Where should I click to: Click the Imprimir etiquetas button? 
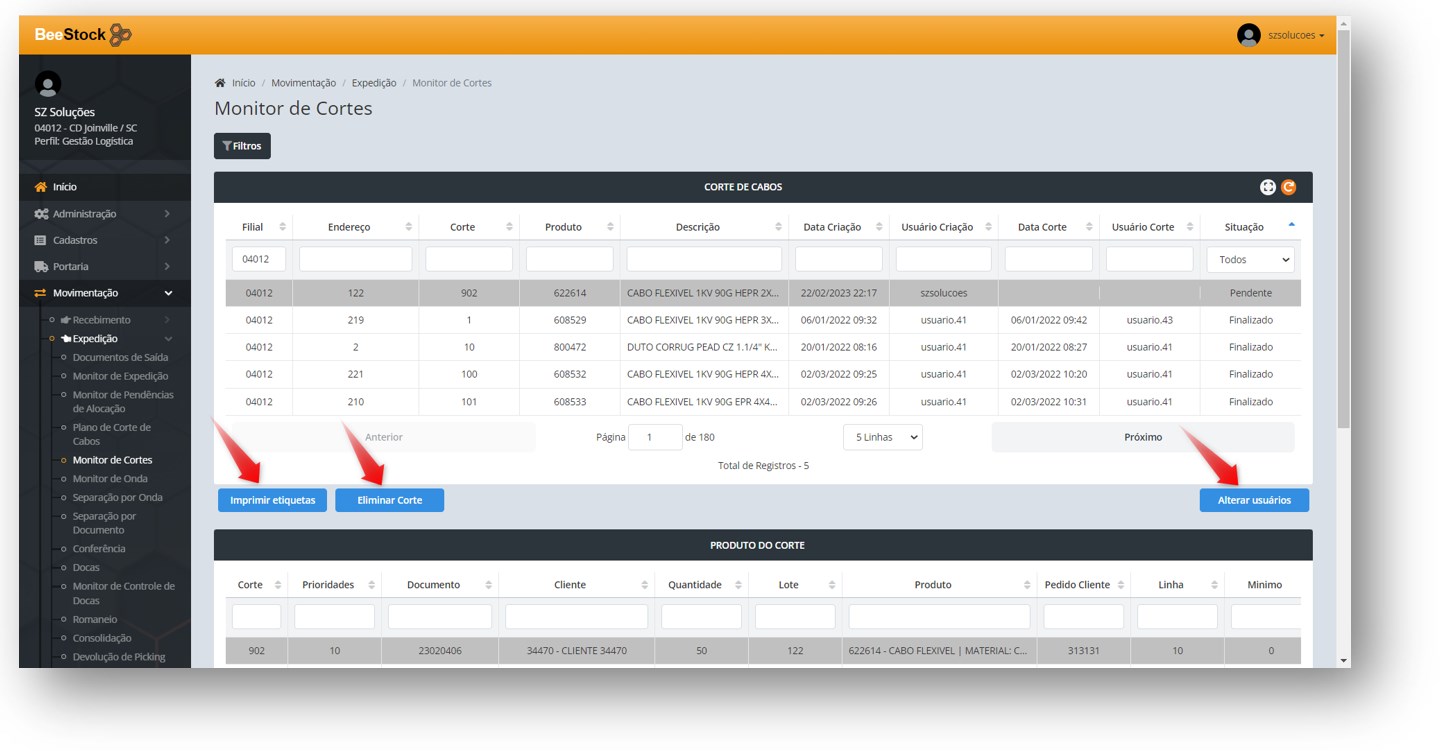pyautogui.click(x=272, y=500)
